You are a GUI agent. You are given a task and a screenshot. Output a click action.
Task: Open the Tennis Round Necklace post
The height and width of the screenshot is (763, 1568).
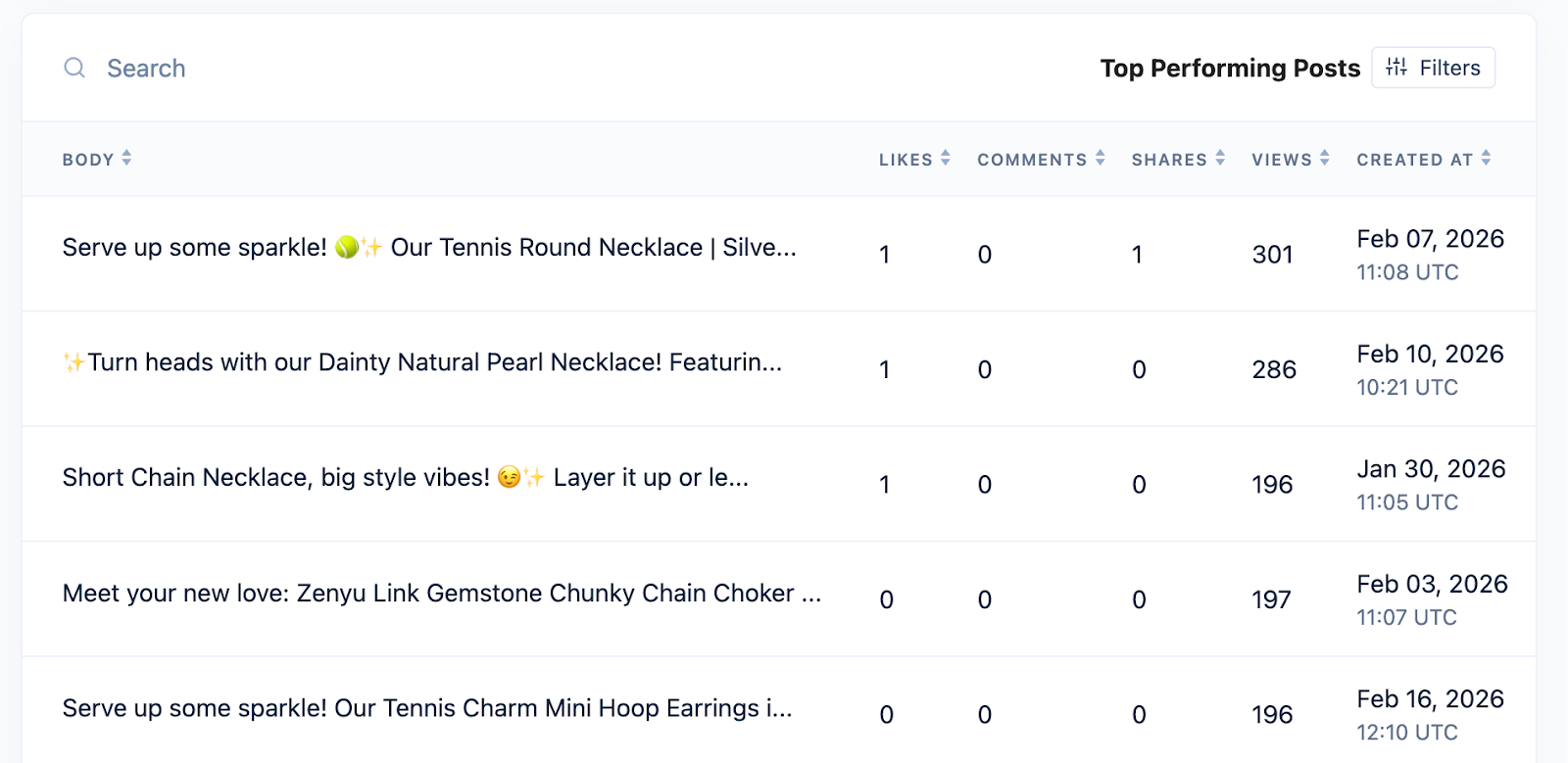[x=429, y=248]
